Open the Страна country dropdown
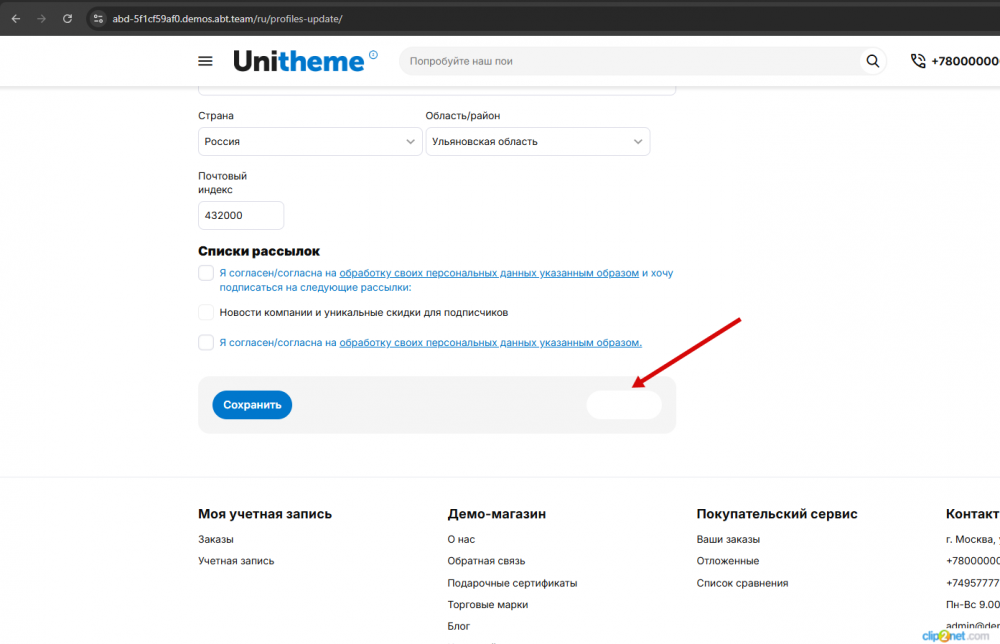This screenshot has height=644, width=1000. coord(309,141)
